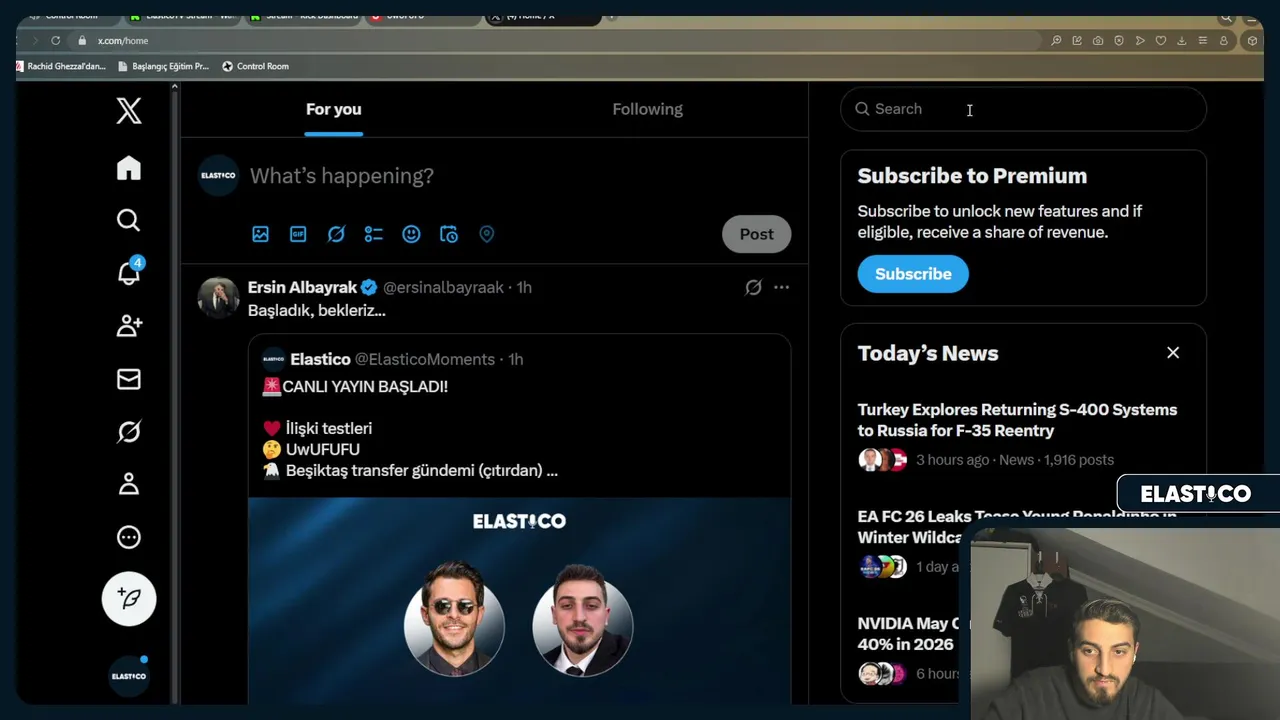Click the pencil edit icon in browser toolbar

1077,41
